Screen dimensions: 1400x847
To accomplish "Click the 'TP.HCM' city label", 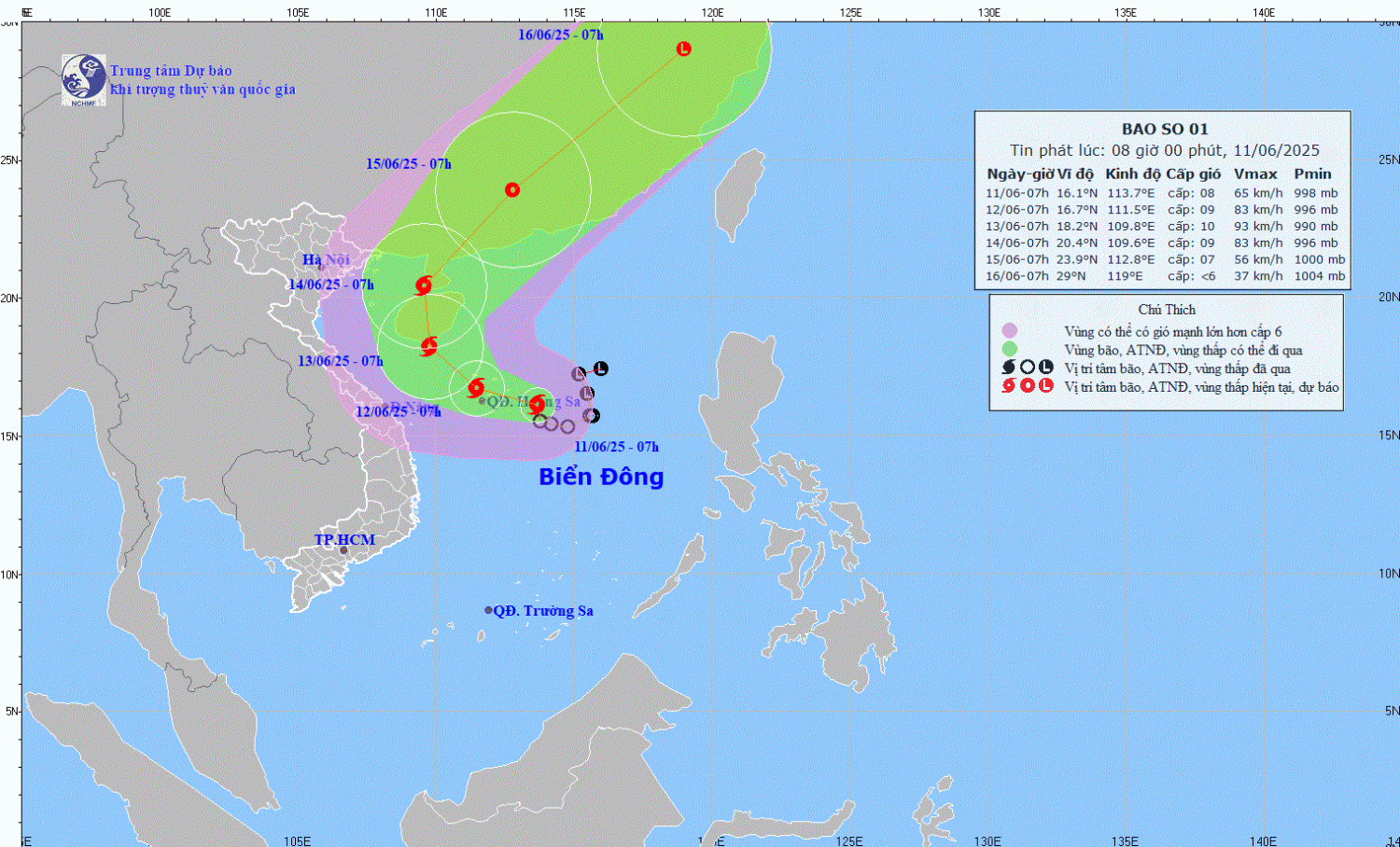I will 344,540.
